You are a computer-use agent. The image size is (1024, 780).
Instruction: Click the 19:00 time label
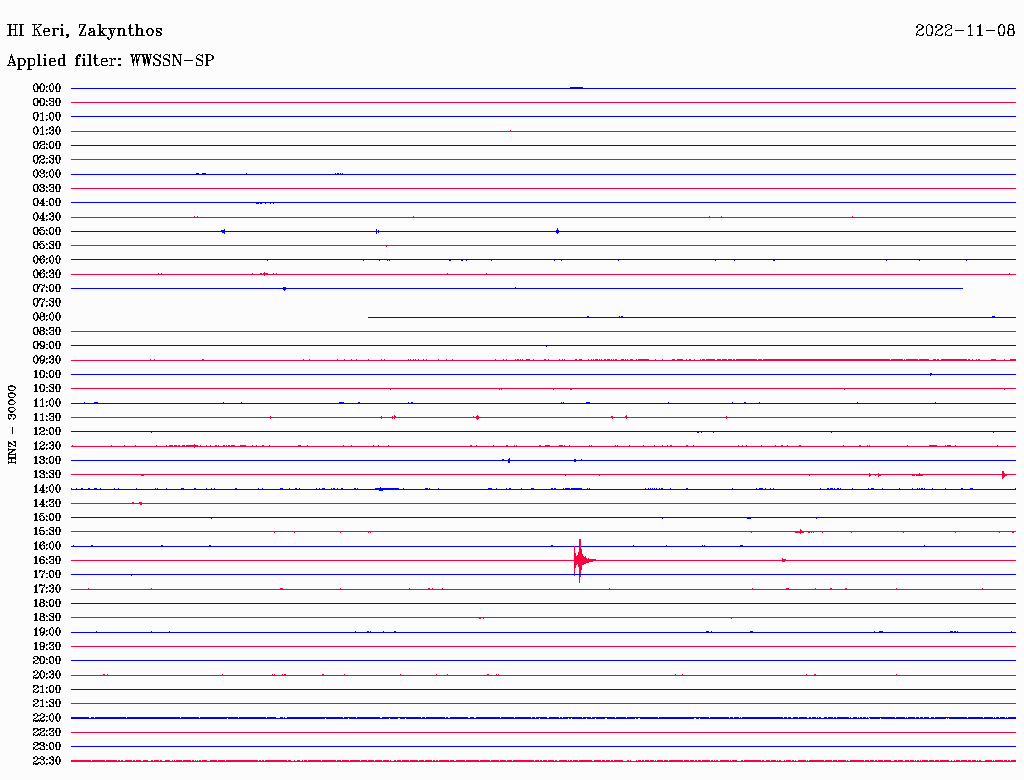pyautogui.click(x=47, y=632)
